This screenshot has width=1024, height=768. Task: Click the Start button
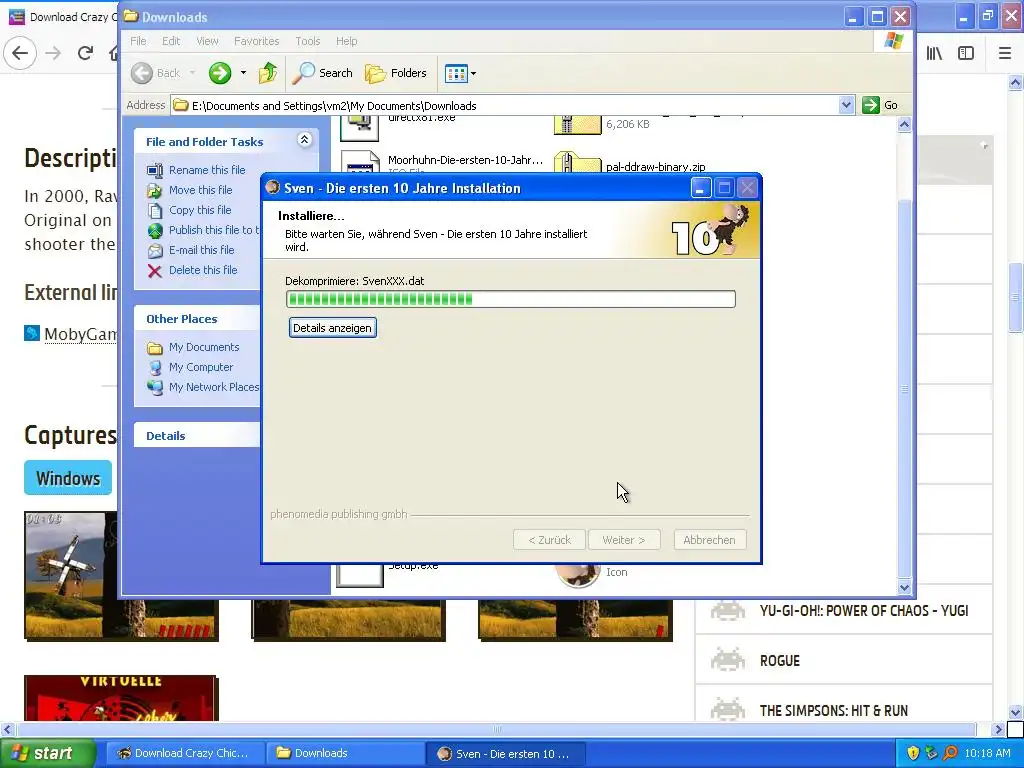point(46,754)
